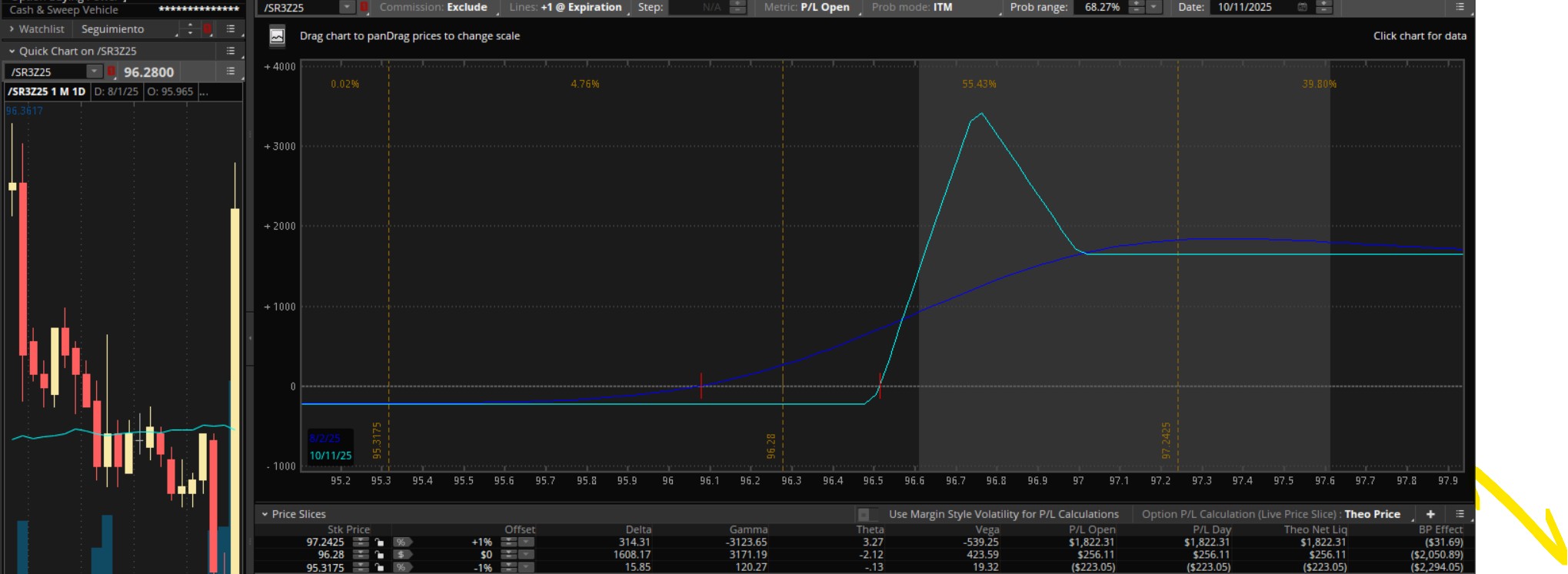Open the Quick Chart symbol dropdown arrow

point(94,71)
